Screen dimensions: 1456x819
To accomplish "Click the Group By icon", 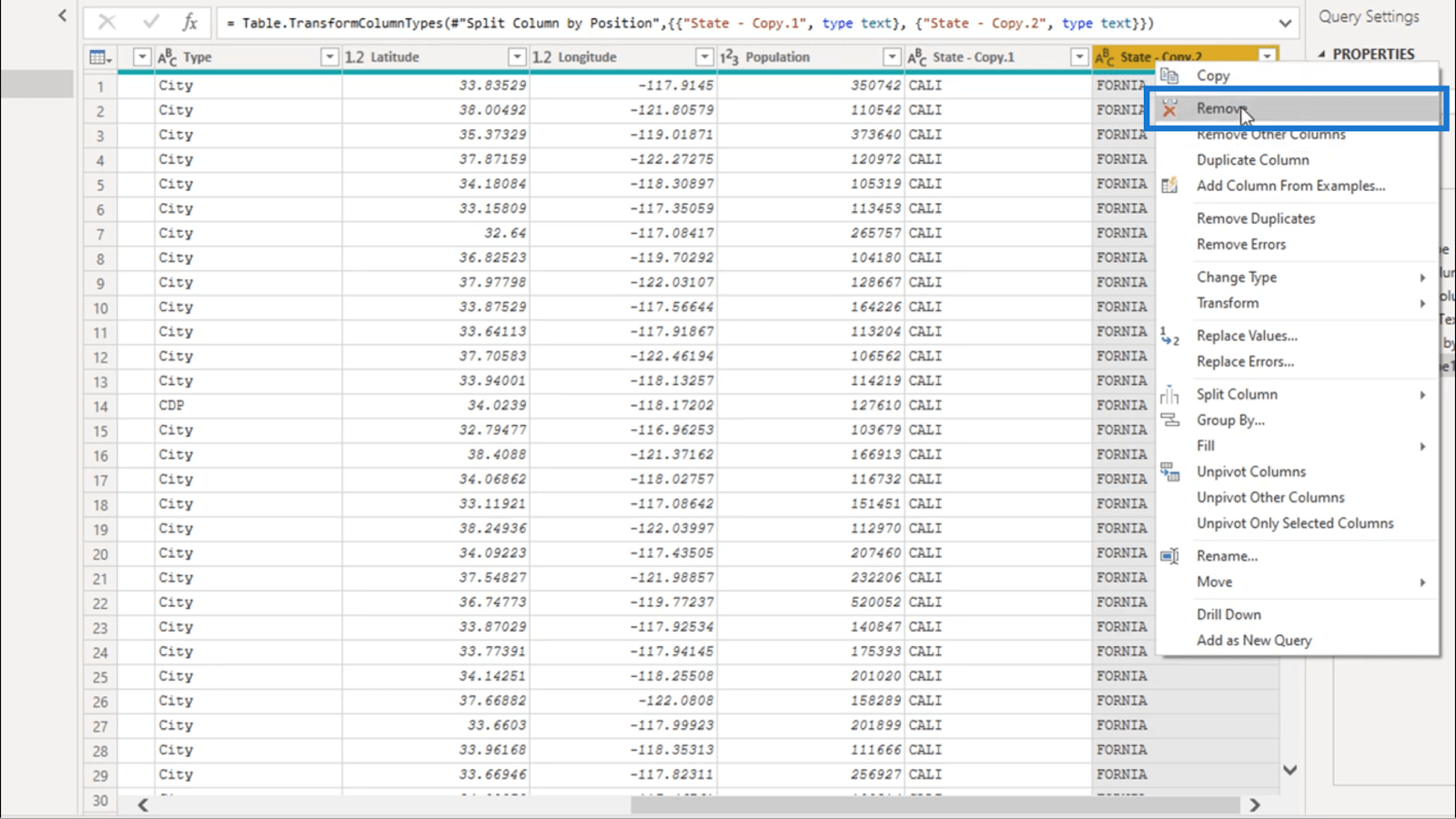I will [1169, 420].
